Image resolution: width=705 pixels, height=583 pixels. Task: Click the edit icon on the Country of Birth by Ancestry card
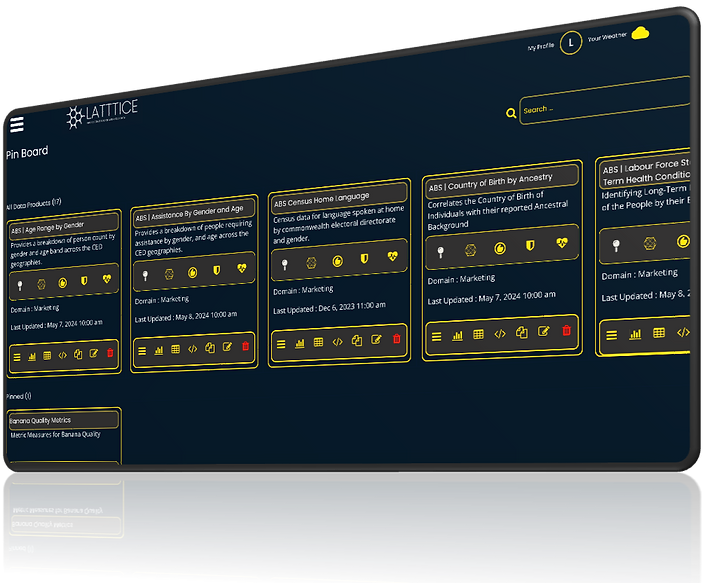[544, 332]
